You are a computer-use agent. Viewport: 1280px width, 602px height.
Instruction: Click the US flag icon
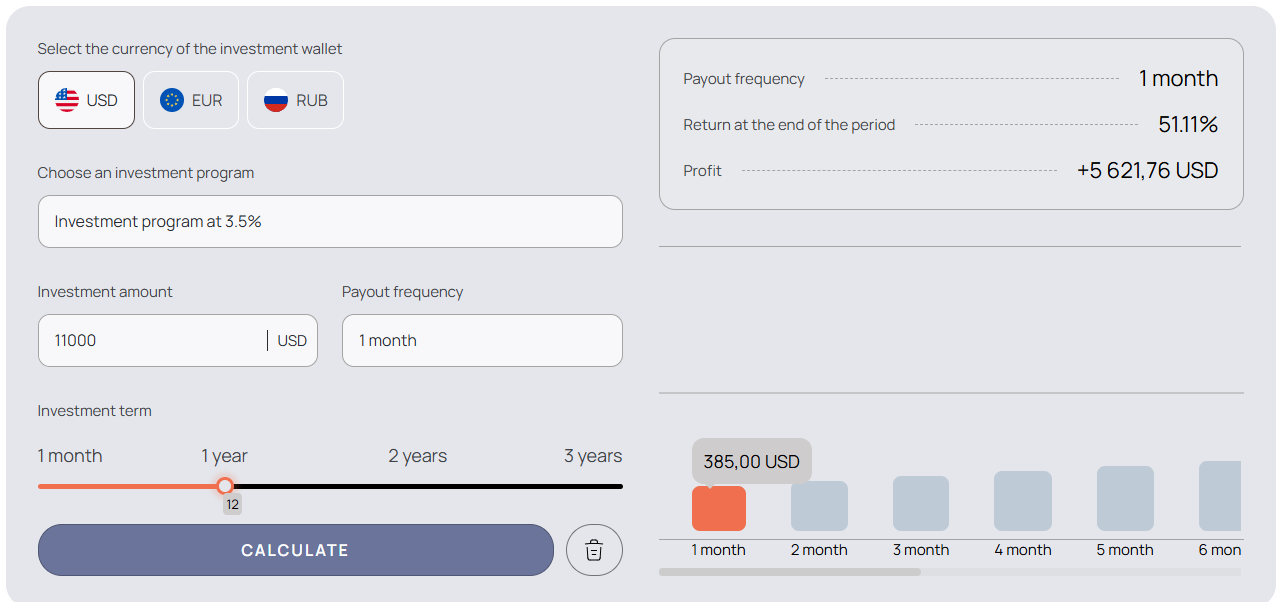pos(67,100)
